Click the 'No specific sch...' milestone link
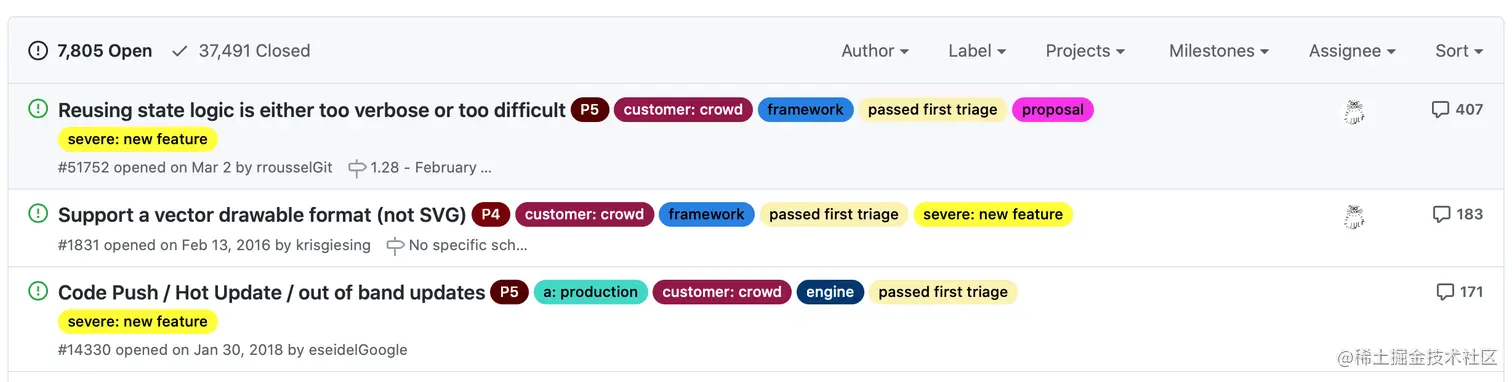The image size is (1512, 382). click(468, 245)
